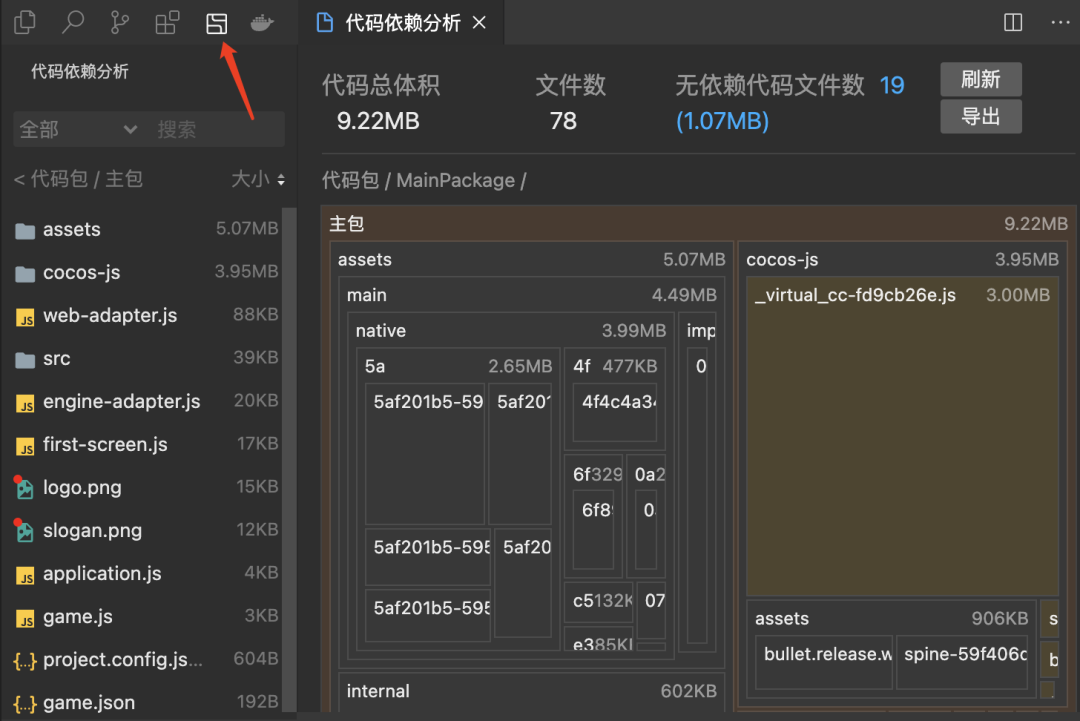1080x721 pixels.
Task: Click the 刷新 button
Action: coord(981,79)
